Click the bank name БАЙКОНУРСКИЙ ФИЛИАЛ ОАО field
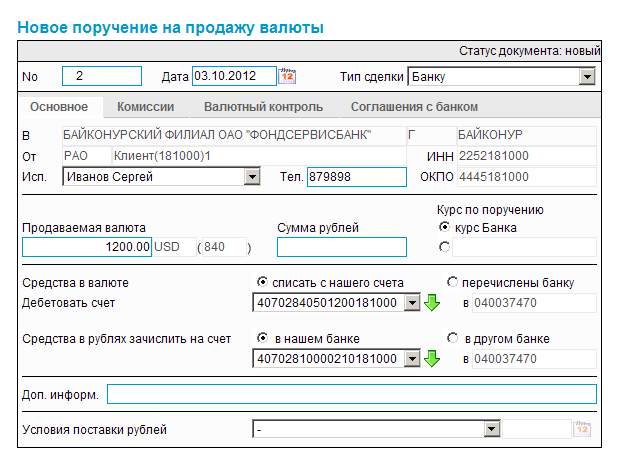The image size is (618, 468). (234, 136)
